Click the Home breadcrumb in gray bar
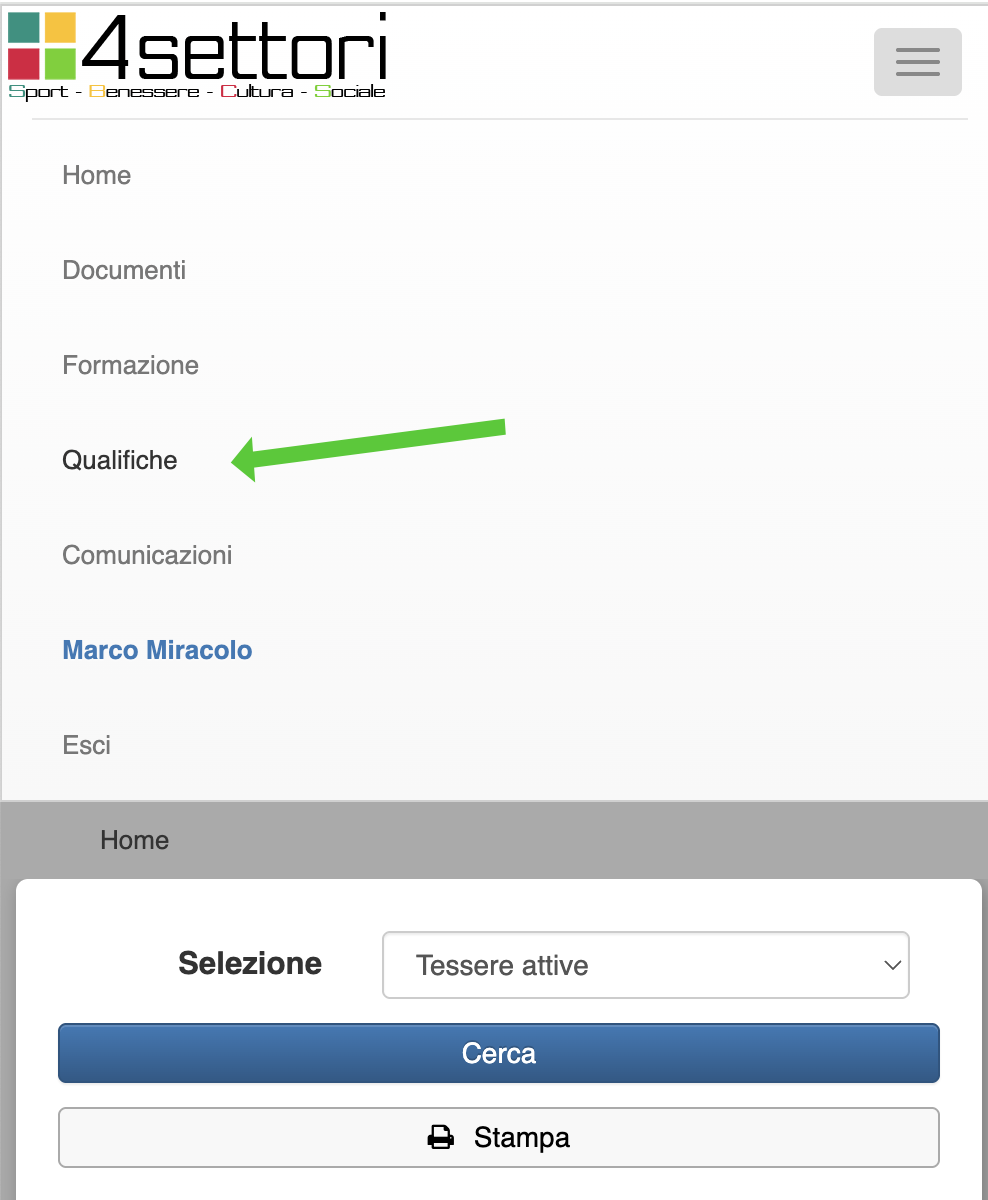The image size is (988, 1200). point(135,840)
